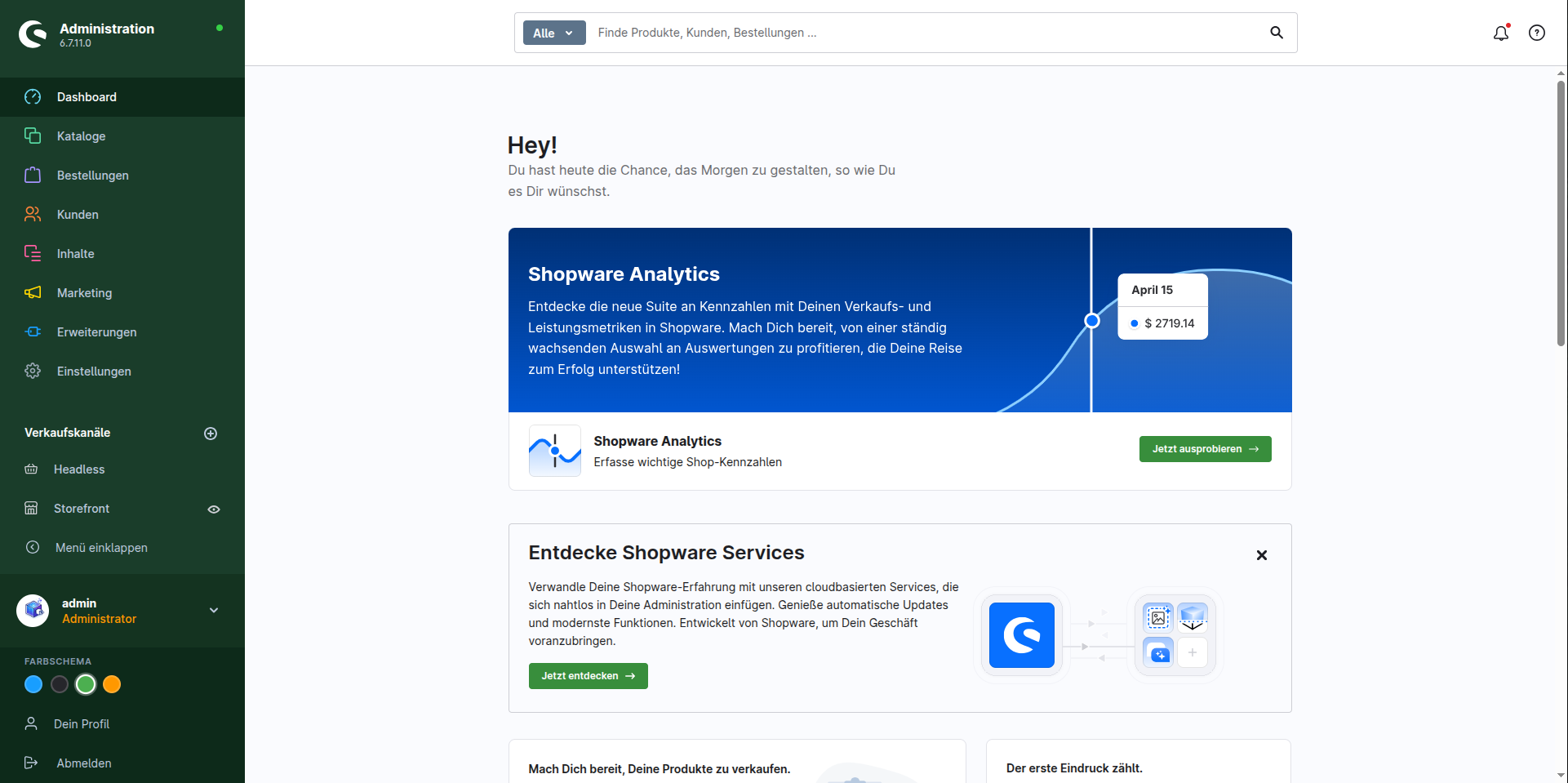Open the Alle search filter dropdown
Image resolution: width=1568 pixels, height=783 pixels.
click(554, 33)
